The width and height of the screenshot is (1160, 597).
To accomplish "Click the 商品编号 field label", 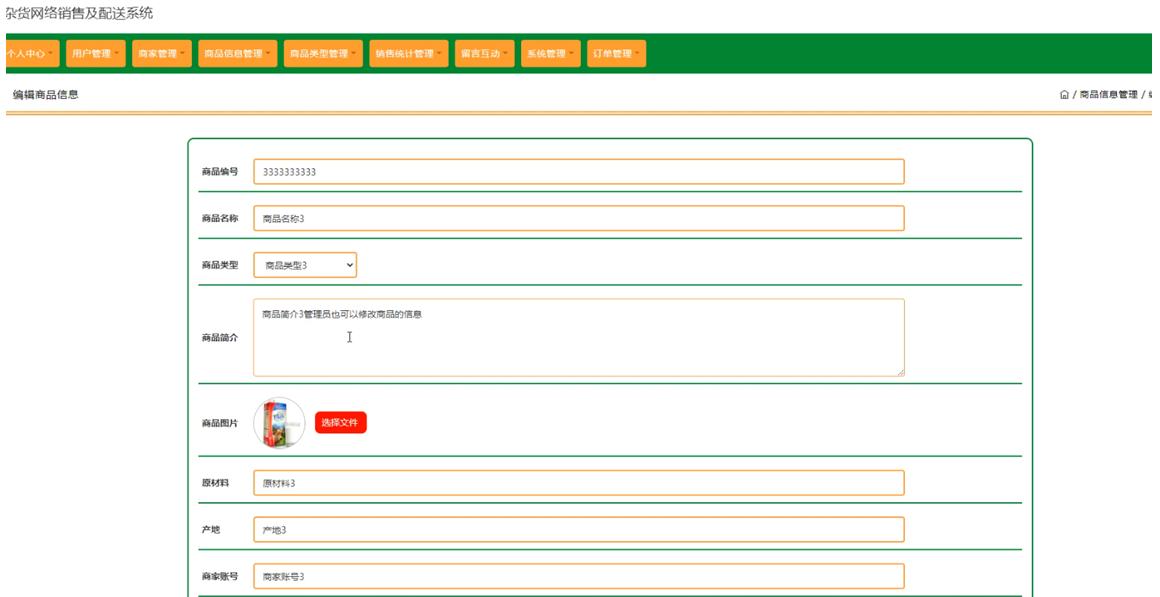I will [x=220, y=172].
